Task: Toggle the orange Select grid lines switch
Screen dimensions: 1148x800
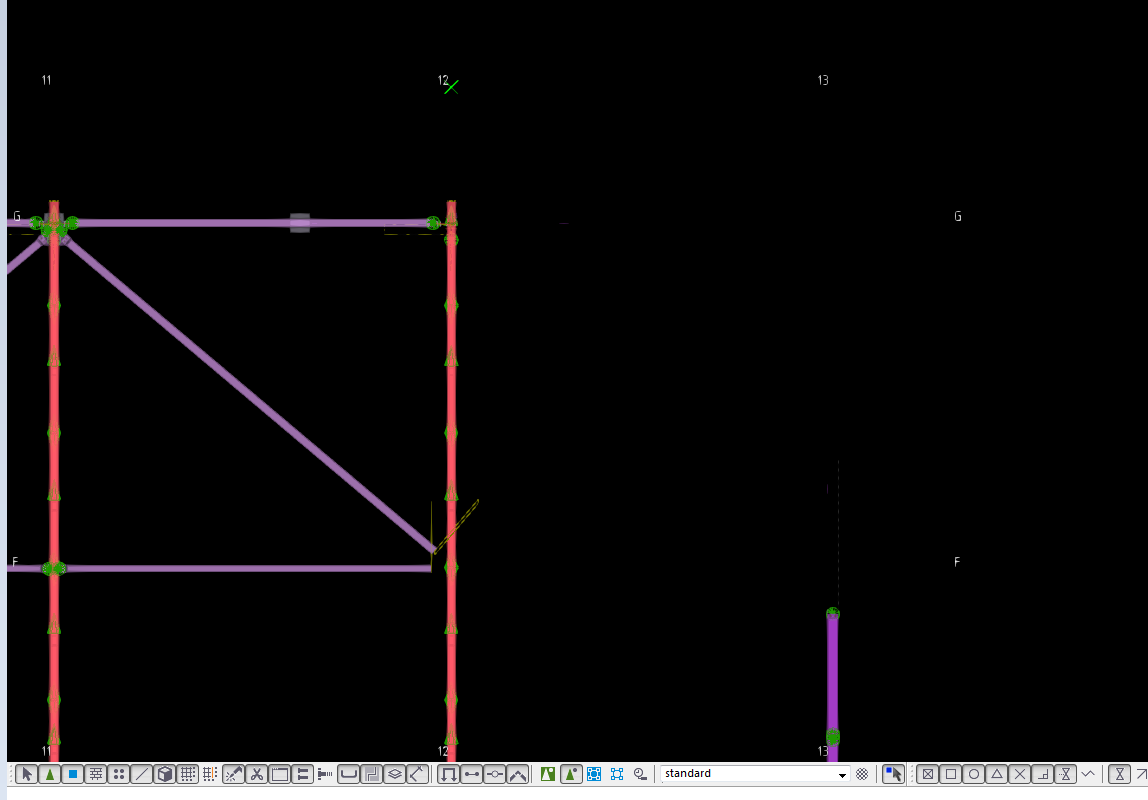Action: [x=210, y=774]
